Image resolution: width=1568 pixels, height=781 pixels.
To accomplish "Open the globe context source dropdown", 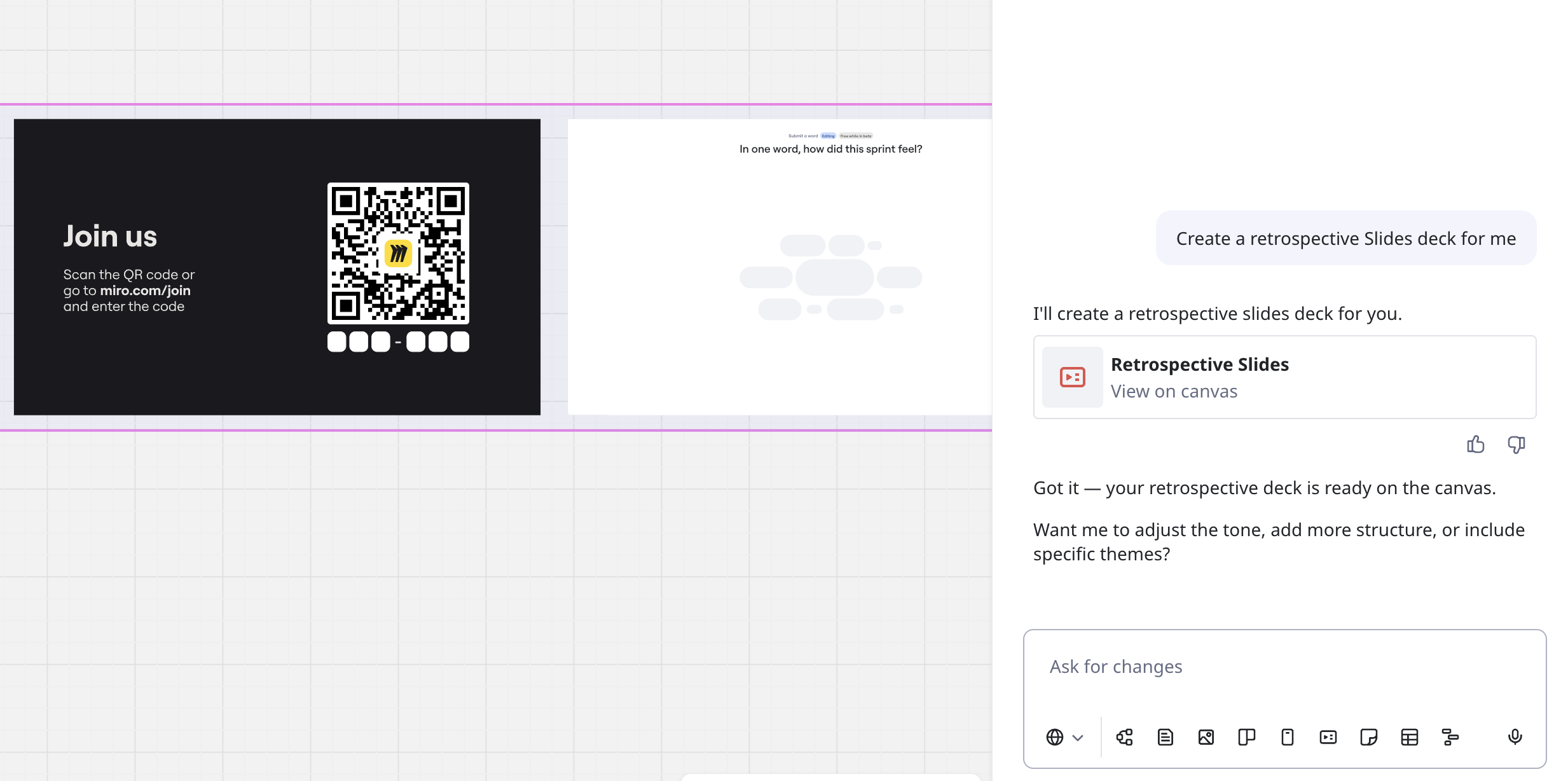I will 1055,737.
